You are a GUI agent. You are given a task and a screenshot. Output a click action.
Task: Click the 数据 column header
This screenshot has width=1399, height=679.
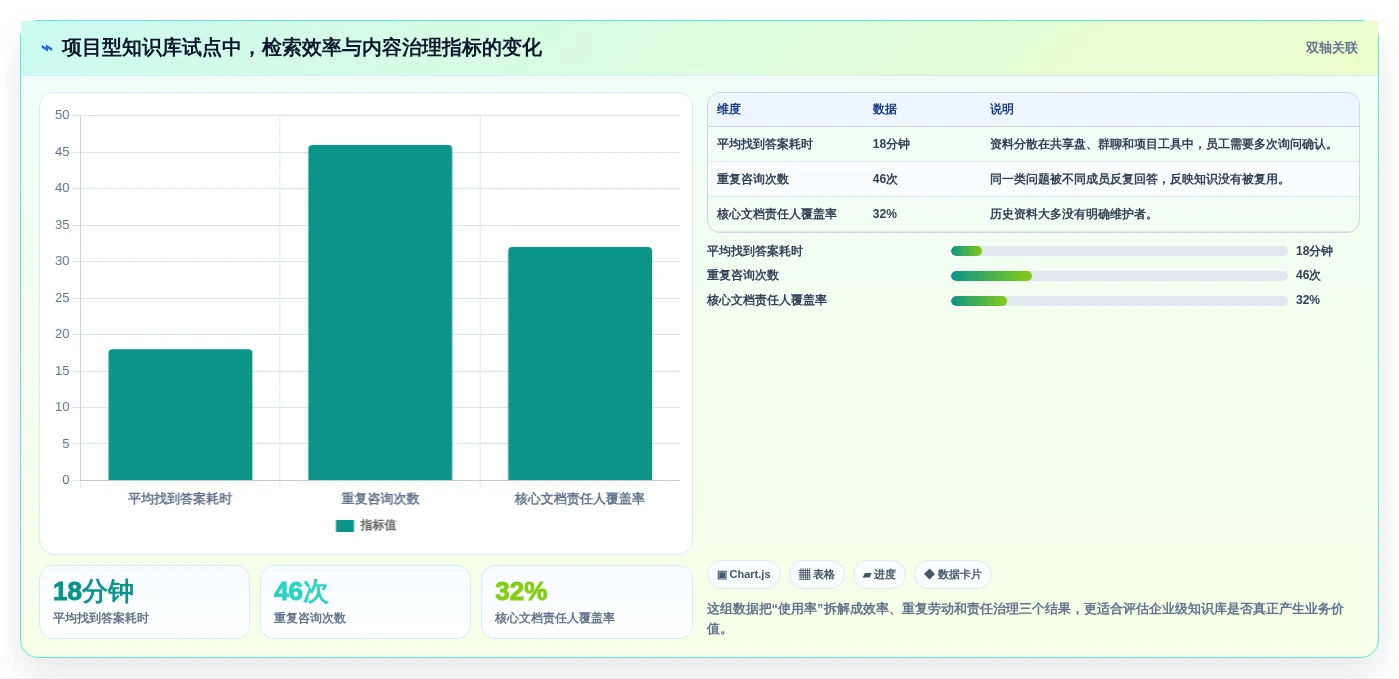pos(885,110)
